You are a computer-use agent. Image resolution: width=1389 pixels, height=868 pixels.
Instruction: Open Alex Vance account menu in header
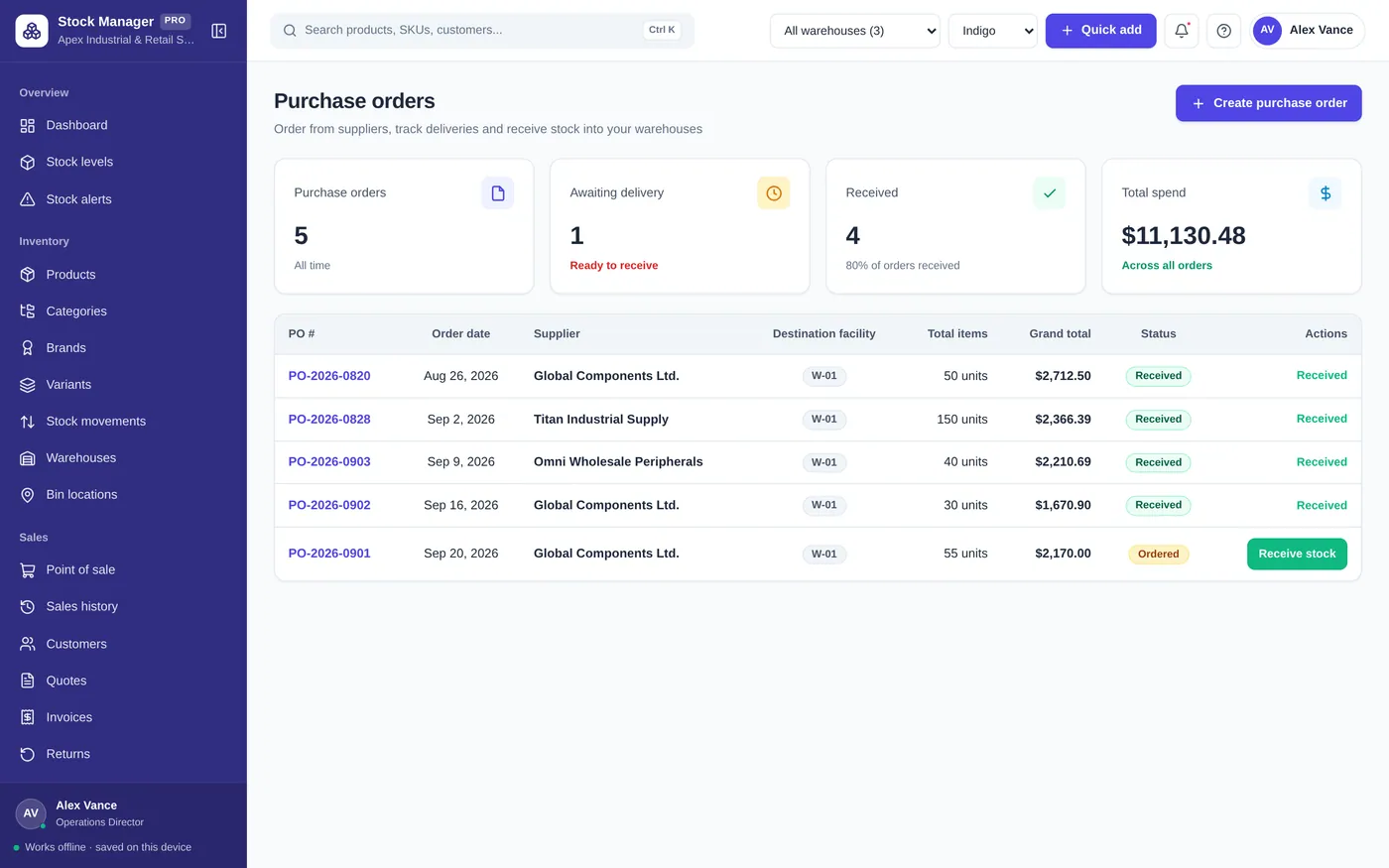coord(1308,31)
